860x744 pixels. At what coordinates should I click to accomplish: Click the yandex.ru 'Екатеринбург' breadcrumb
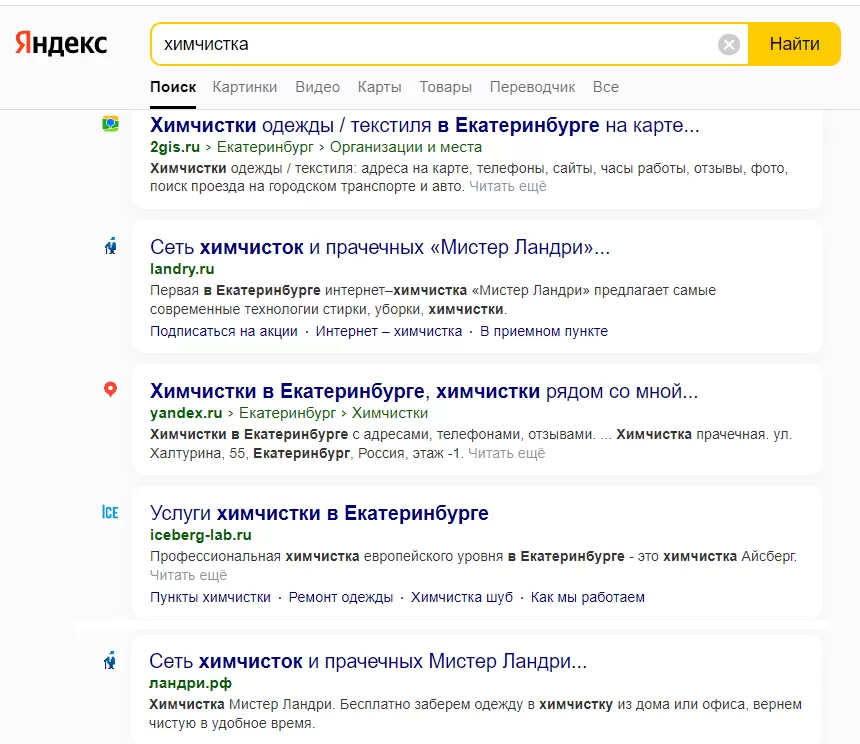click(x=287, y=413)
